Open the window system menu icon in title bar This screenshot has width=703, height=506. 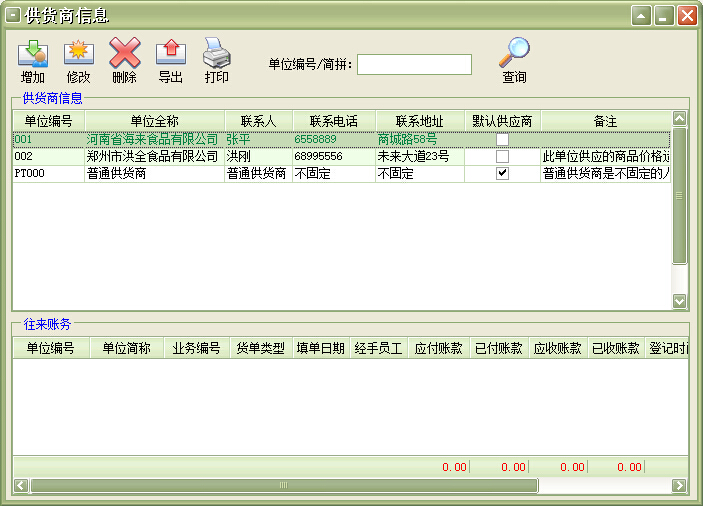pyautogui.click(x=13, y=15)
